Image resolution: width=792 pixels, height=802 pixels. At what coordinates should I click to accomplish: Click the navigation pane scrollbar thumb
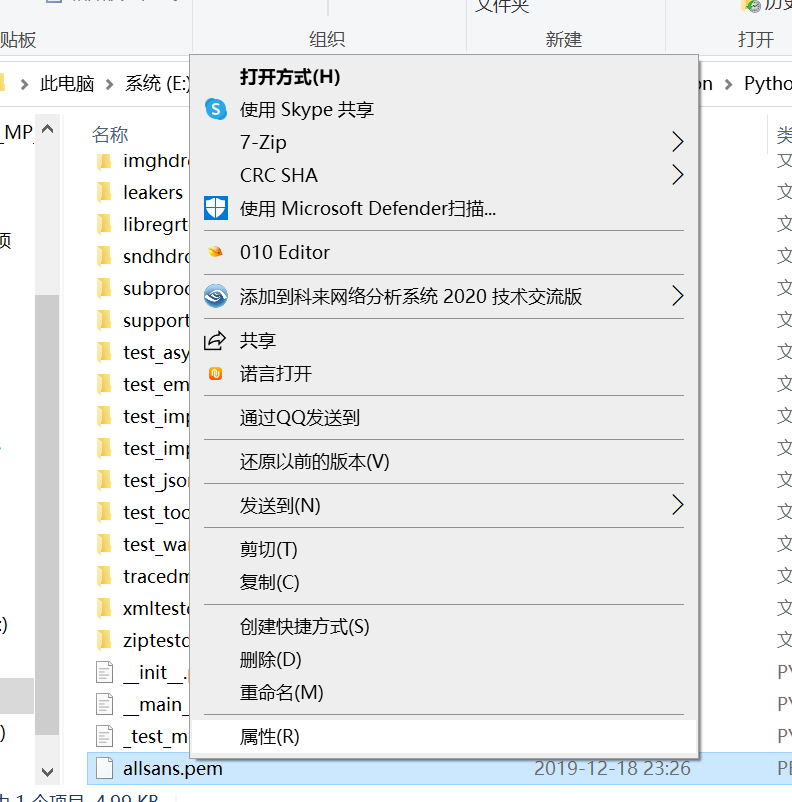[47, 515]
